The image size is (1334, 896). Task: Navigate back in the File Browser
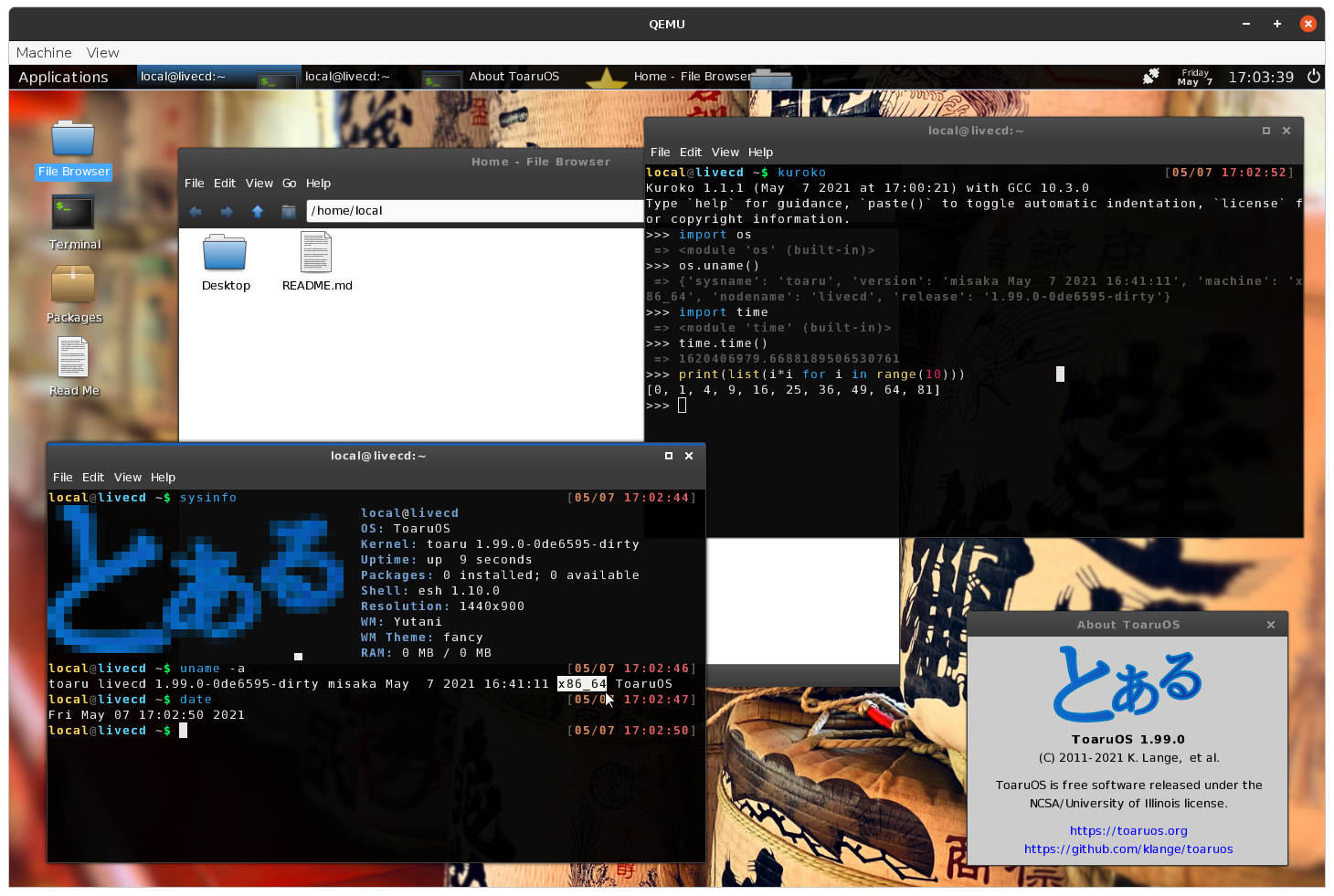195,211
